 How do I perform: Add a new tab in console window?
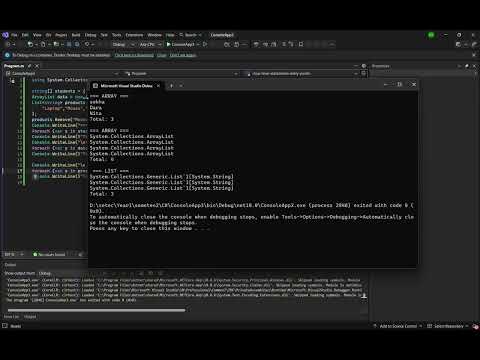[171, 86]
